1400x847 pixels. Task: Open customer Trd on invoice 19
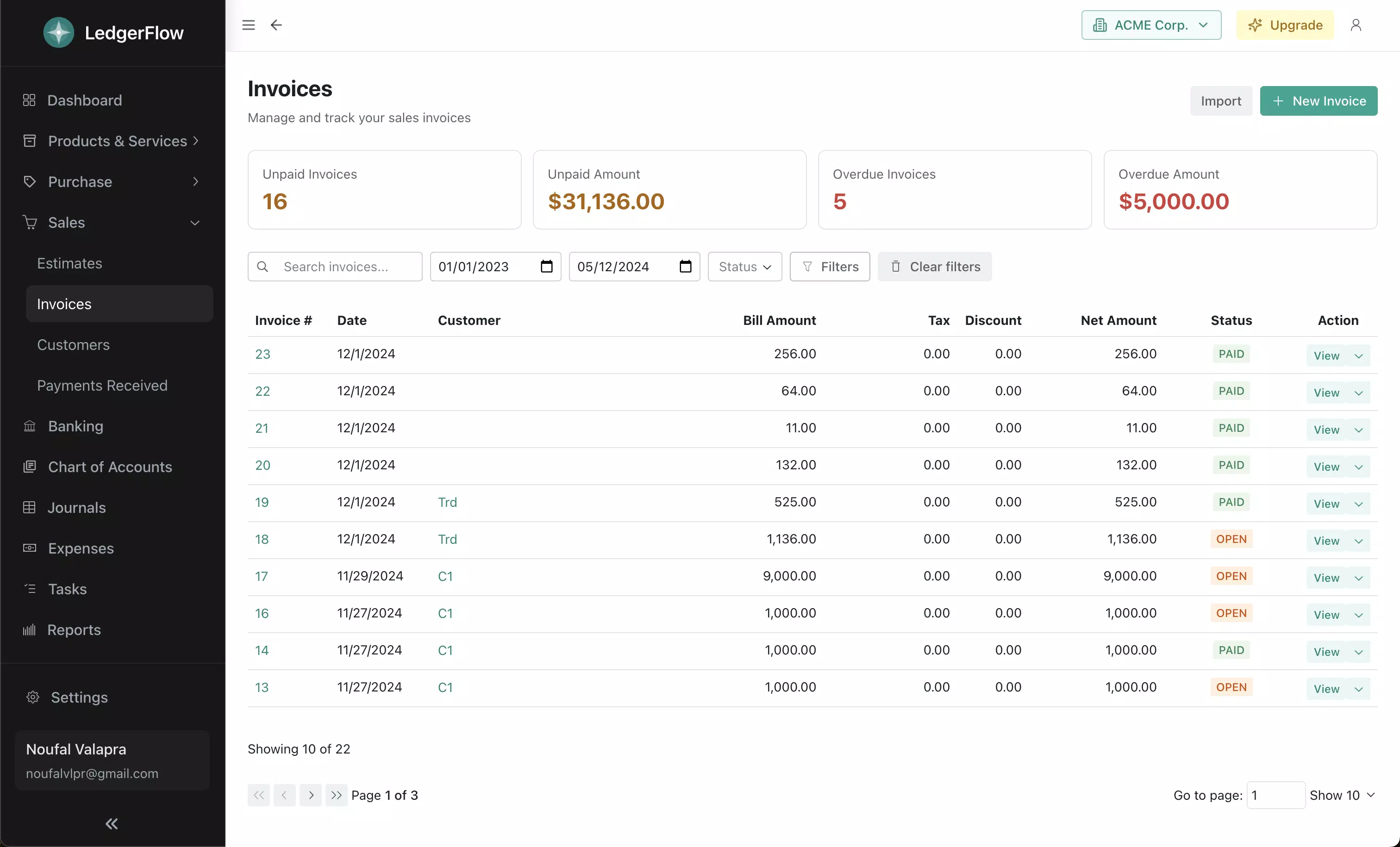pyautogui.click(x=448, y=502)
